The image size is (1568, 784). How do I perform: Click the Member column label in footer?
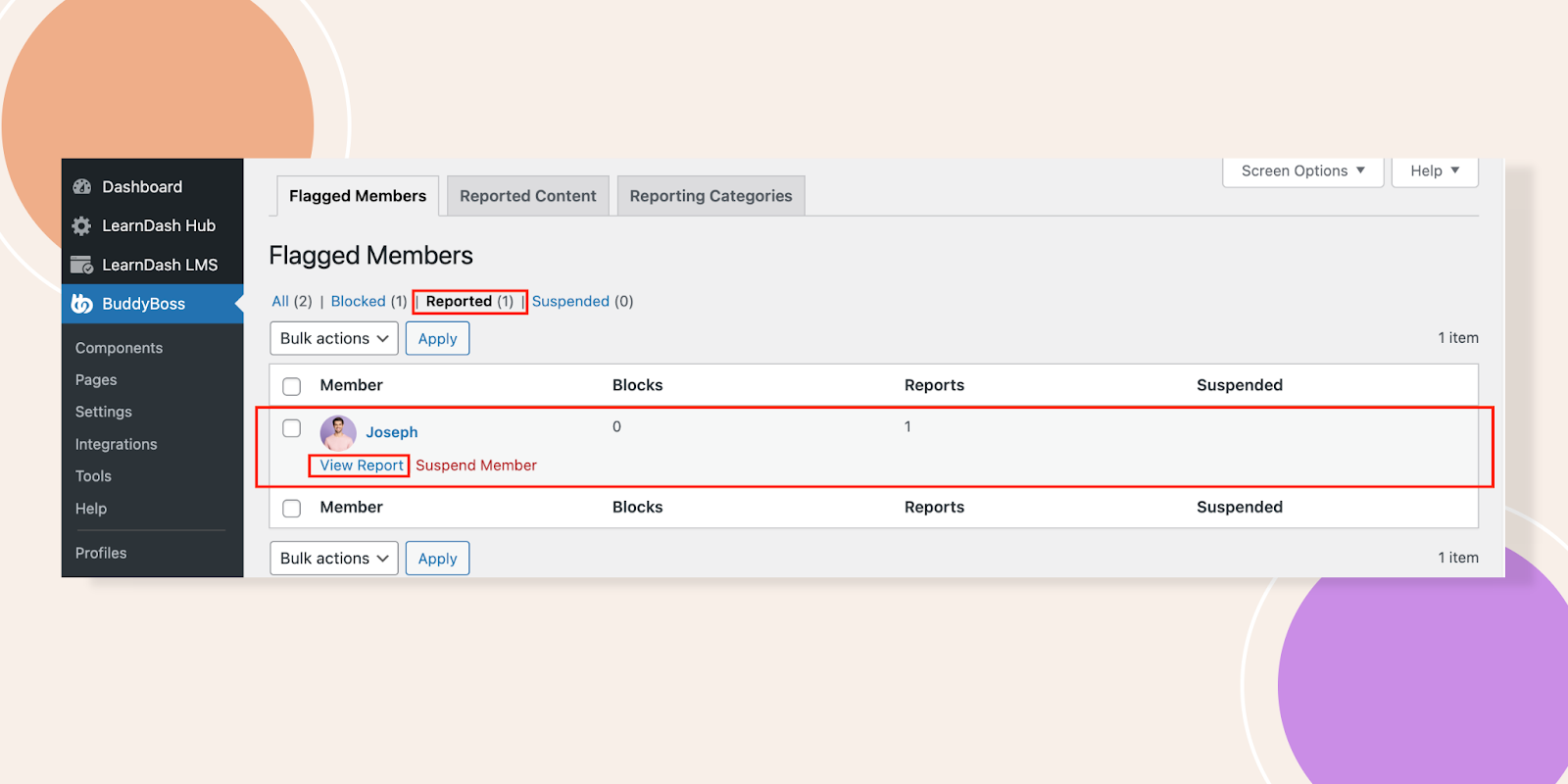tap(351, 507)
